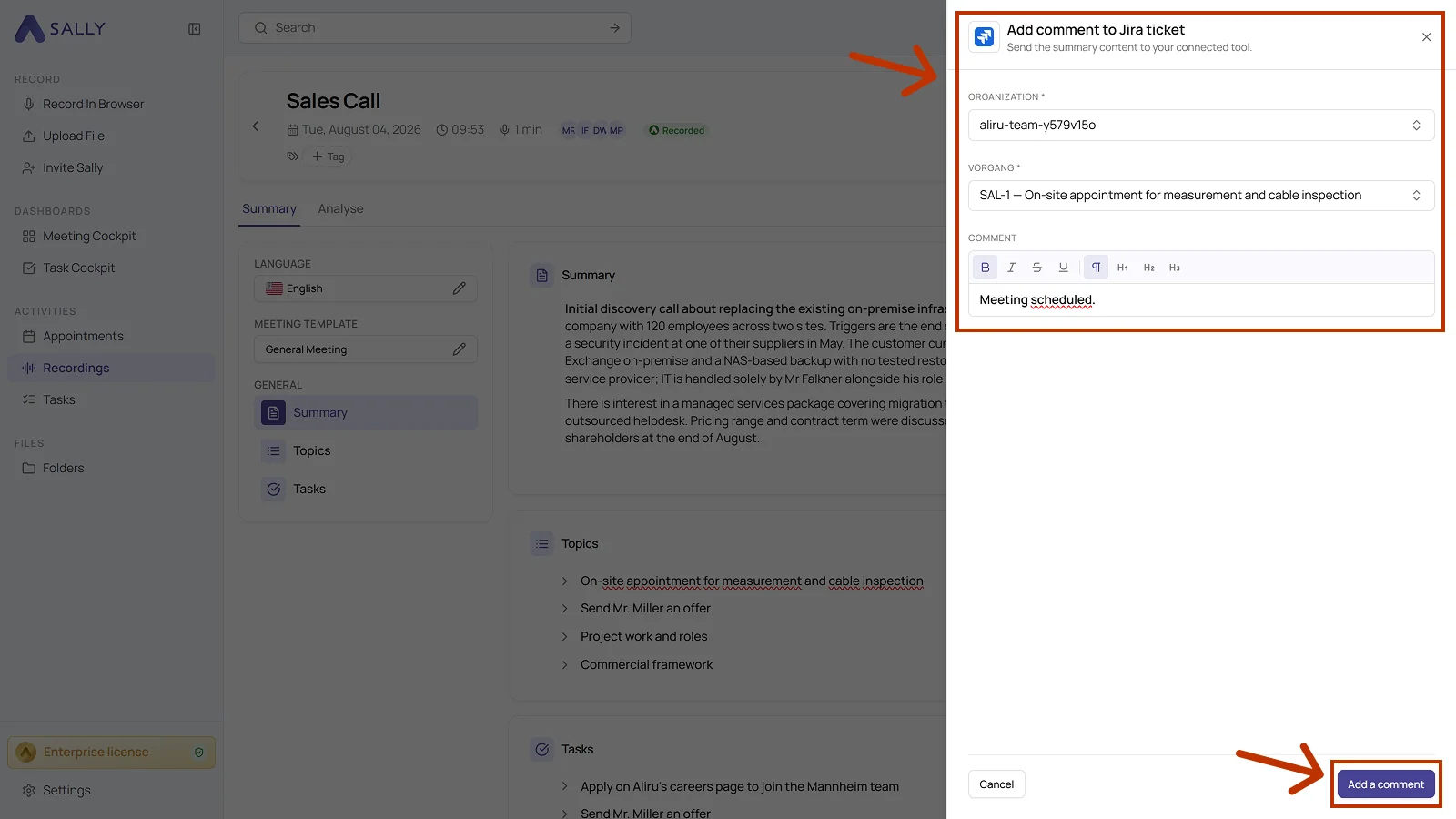Click the Topics section list icon
The image size is (1456, 819).
click(542, 544)
